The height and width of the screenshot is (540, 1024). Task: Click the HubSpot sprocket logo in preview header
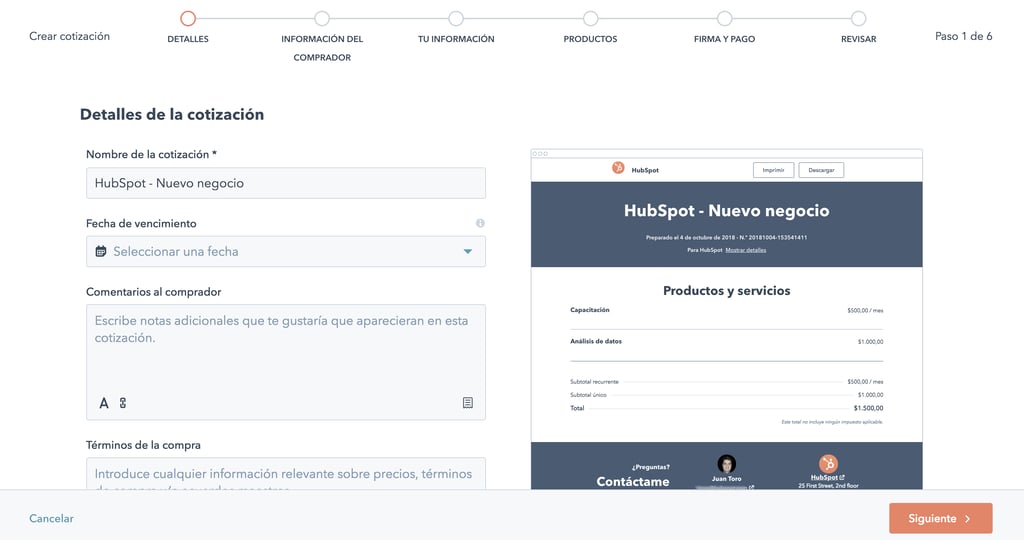618,168
